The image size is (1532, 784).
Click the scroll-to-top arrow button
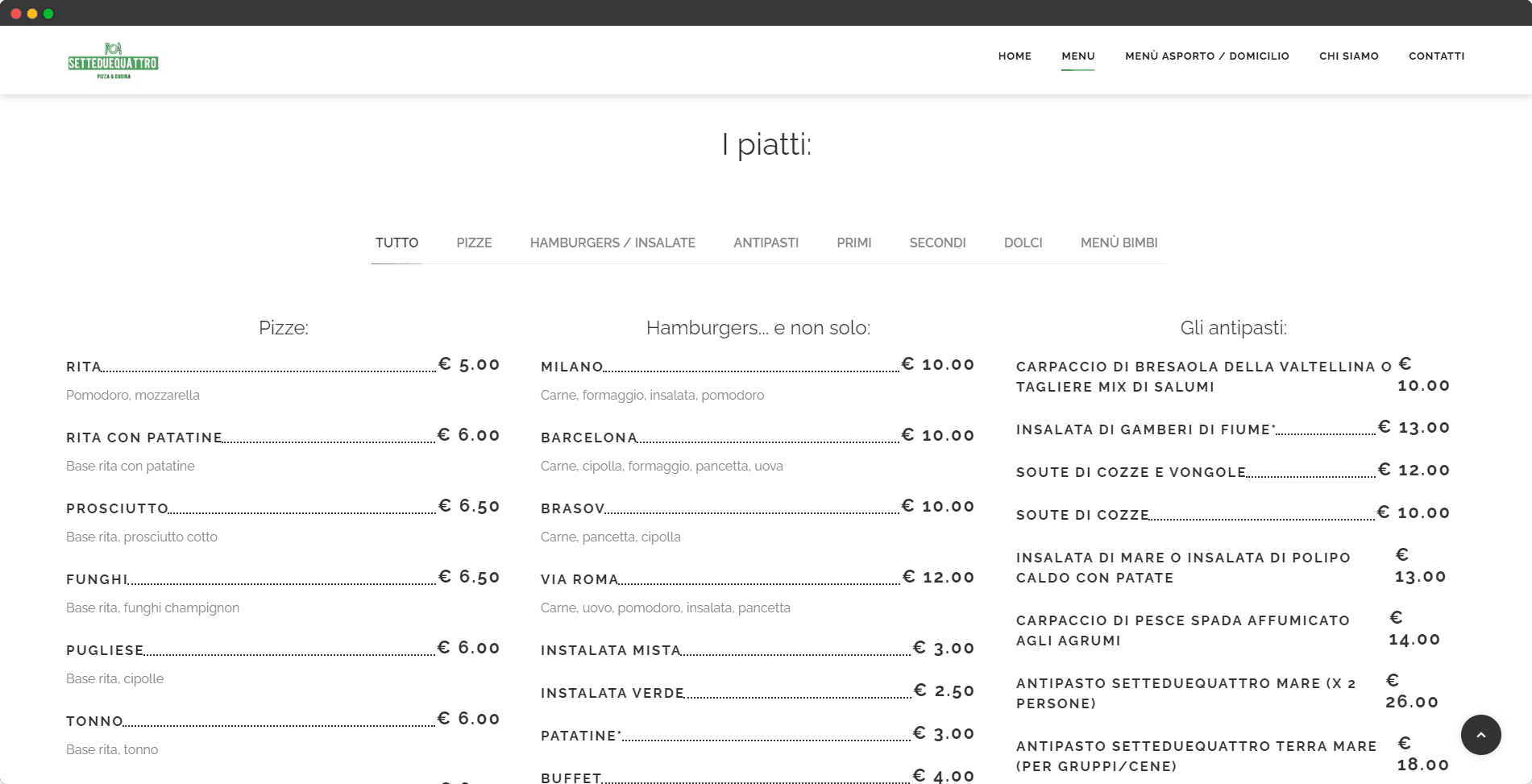click(1480, 735)
